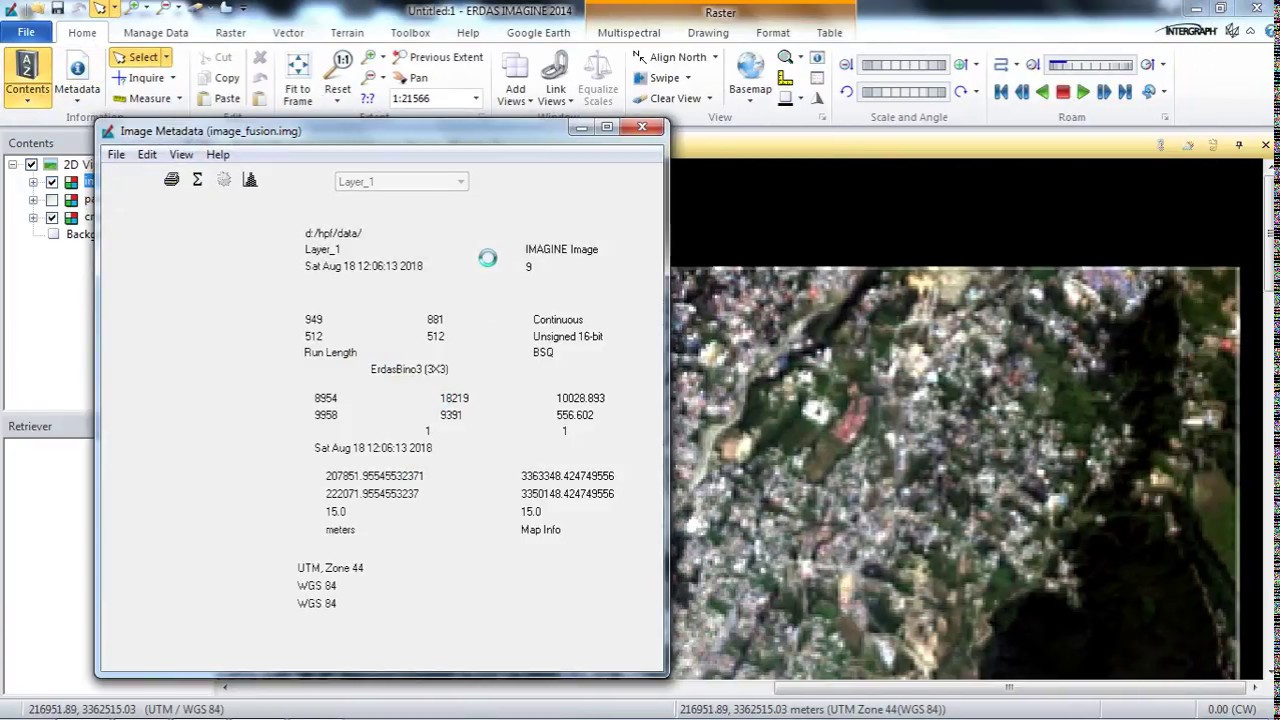The image size is (1280, 720).
Task: Click the Select button in the ribbon
Action: coord(135,57)
